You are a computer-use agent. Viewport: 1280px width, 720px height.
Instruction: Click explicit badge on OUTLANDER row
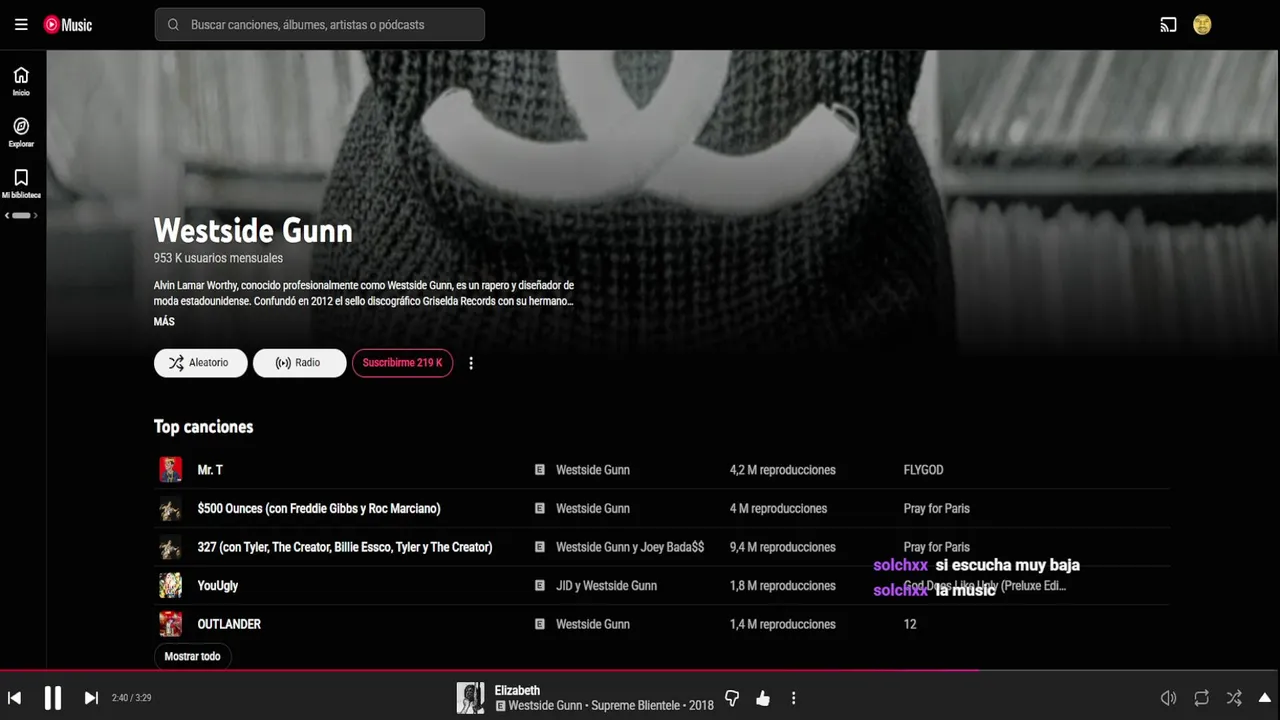point(540,624)
